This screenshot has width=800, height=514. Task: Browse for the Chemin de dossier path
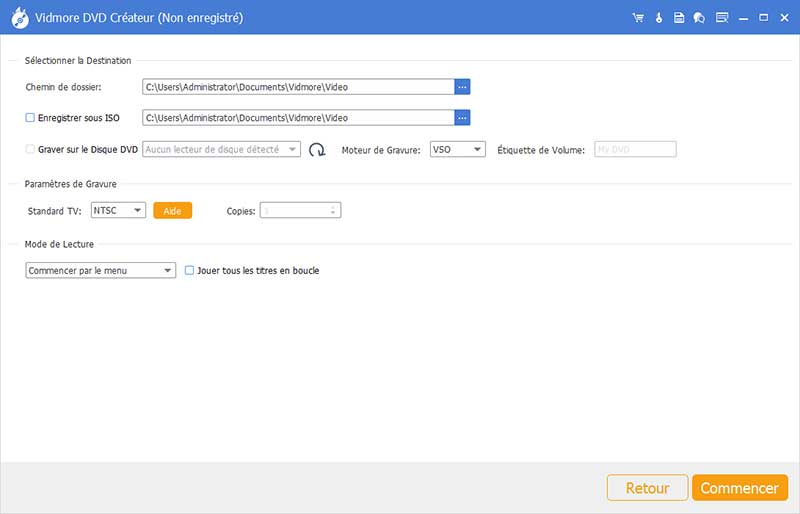(462, 87)
